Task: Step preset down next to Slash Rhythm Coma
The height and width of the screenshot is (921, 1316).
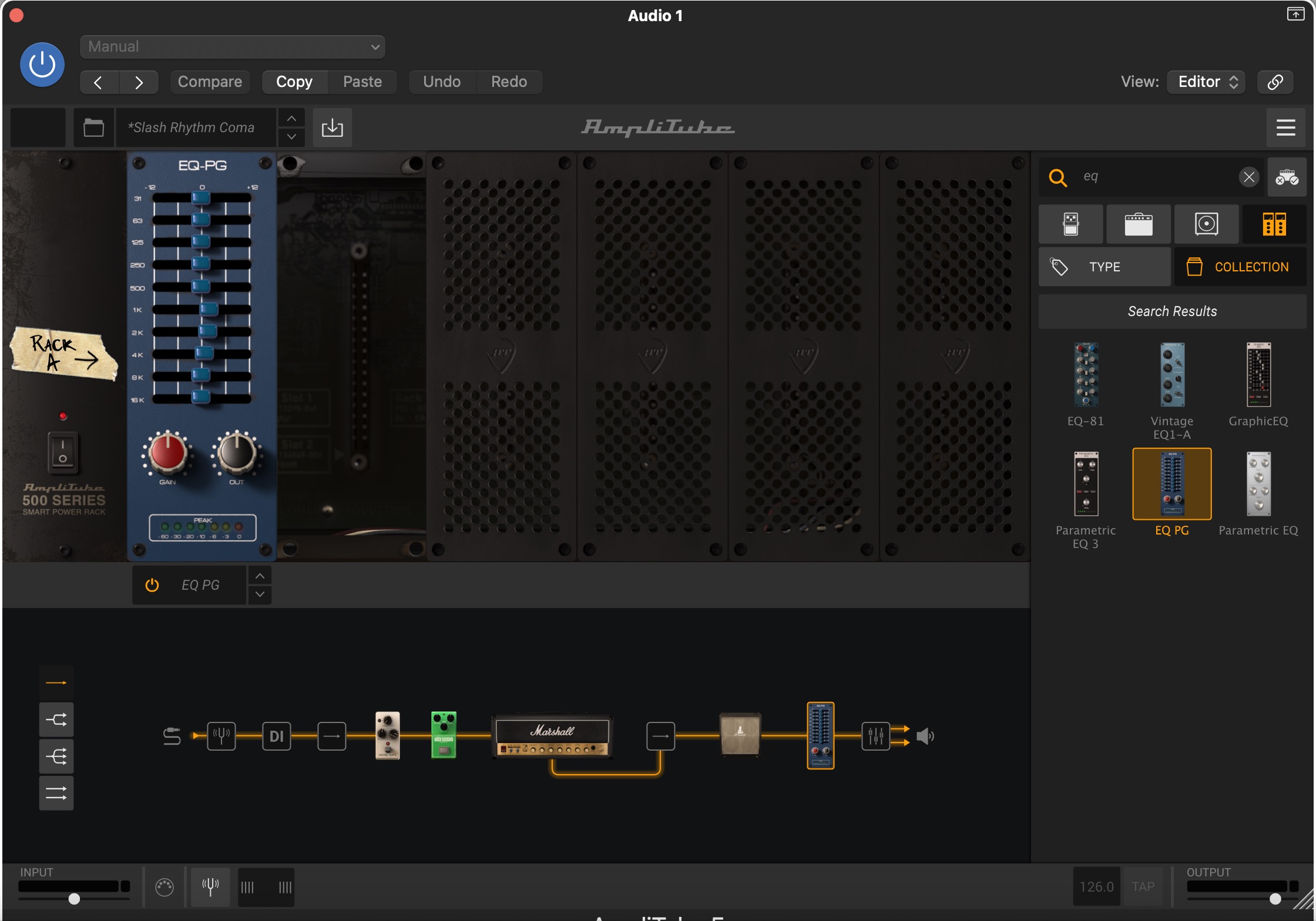Action: 291,137
